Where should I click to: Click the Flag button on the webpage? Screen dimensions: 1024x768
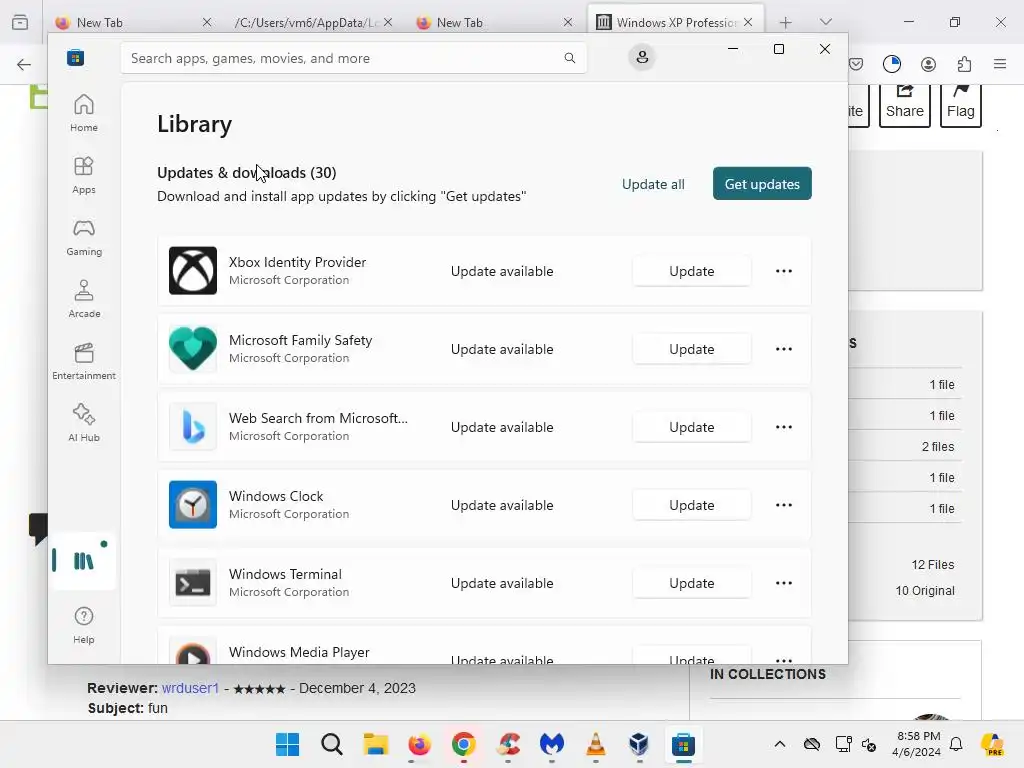pyautogui.click(x=961, y=106)
